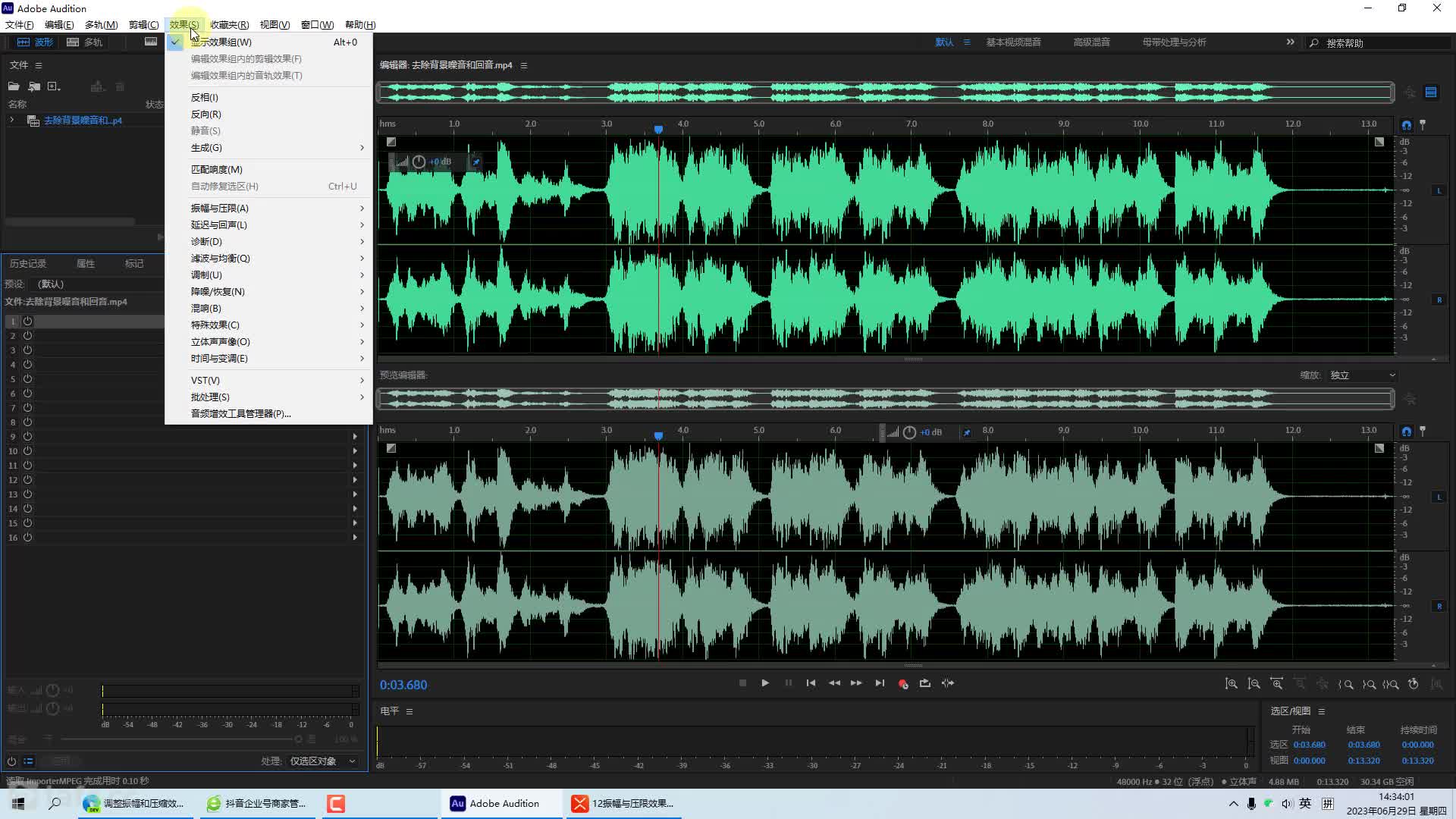Jump playhead to next marker
1456x819 pixels.
point(880,683)
